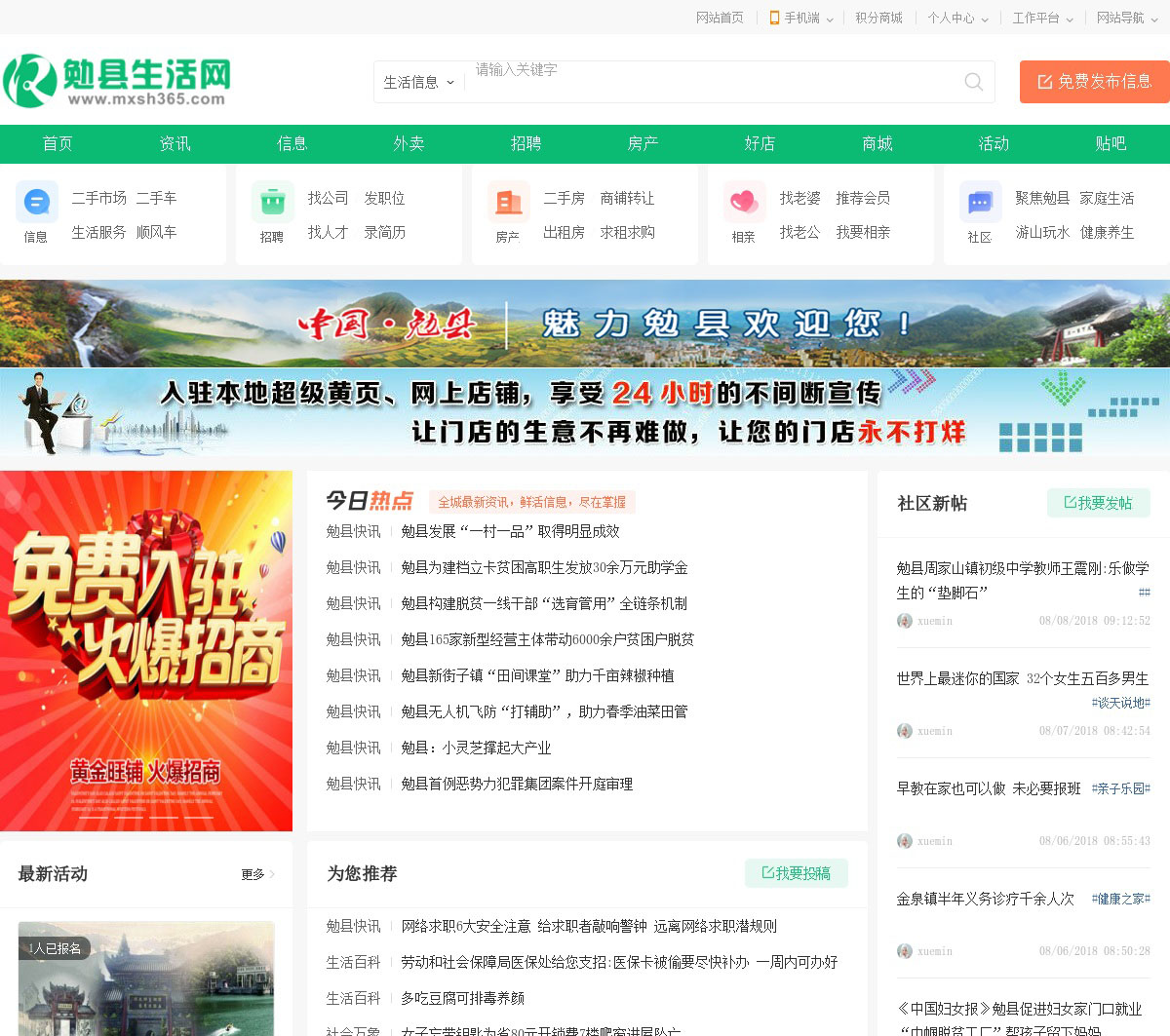The width and height of the screenshot is (1170, 1036).
Task: Click the 我要发帖 button
Action: click(x=1098, y=503)
